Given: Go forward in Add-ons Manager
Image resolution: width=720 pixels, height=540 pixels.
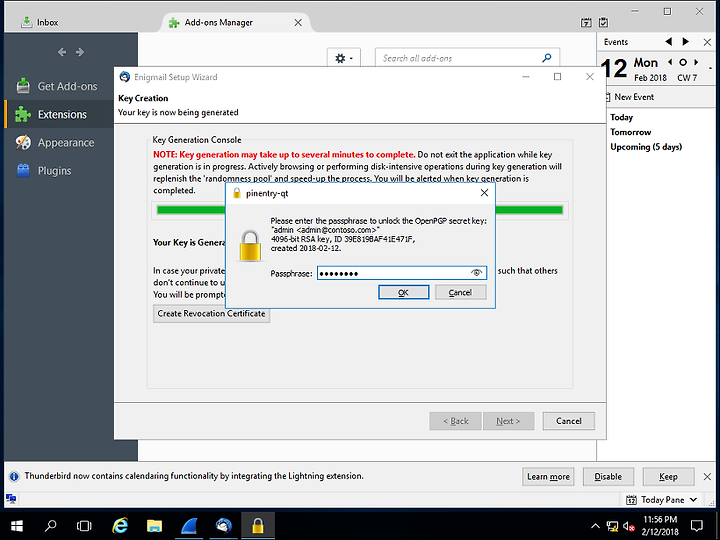Looking at the screenshot, I should [x=80, y=52].
